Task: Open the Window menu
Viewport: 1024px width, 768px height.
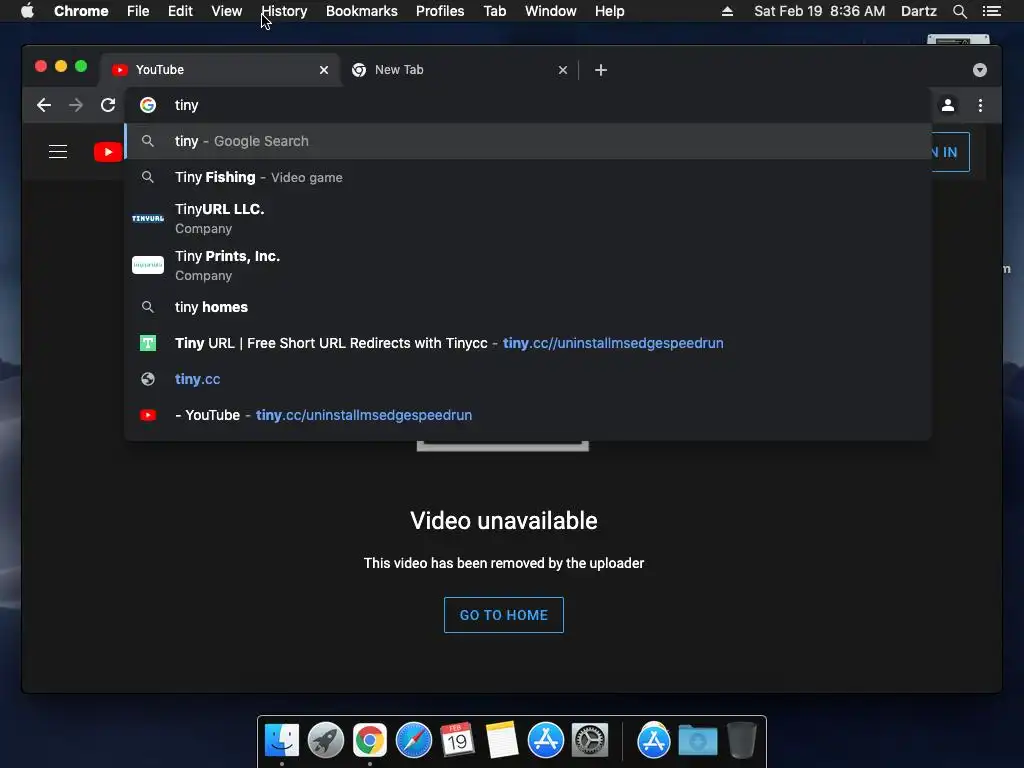Action: [x=551, y=11]
